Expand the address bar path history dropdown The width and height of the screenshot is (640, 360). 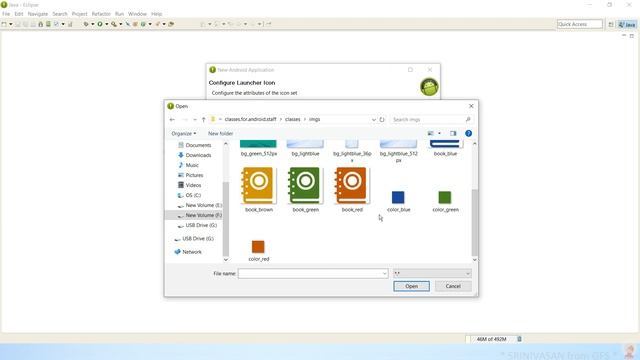coord(373,120)
